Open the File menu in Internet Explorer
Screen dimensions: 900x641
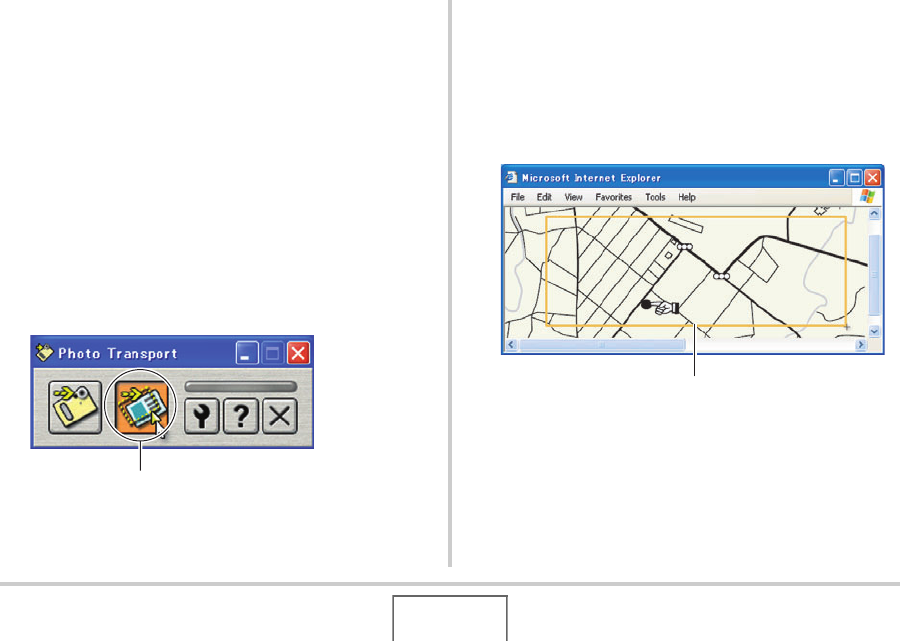[518, 197]
